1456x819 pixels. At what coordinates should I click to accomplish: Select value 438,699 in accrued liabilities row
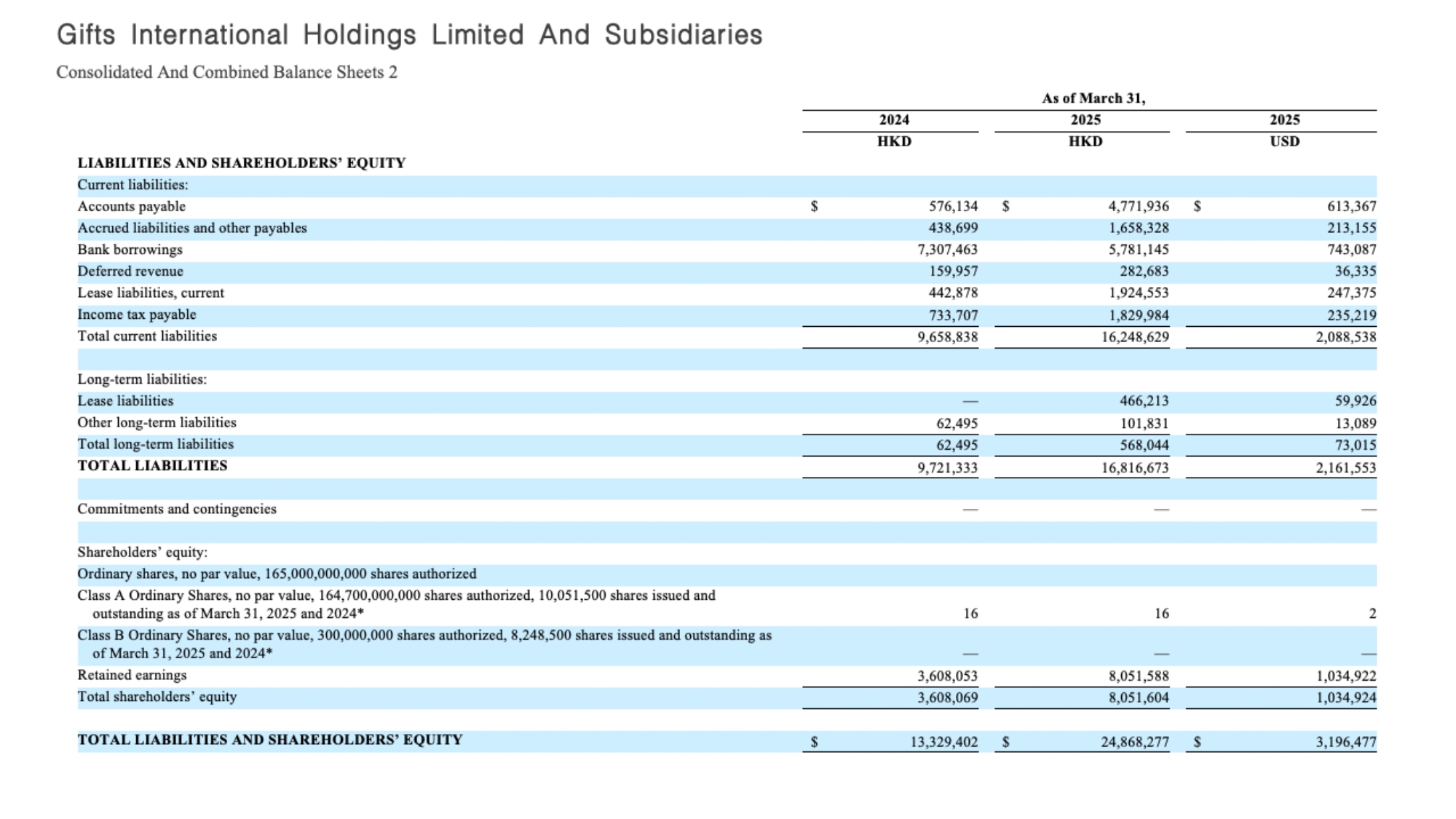tap(953, 228)
